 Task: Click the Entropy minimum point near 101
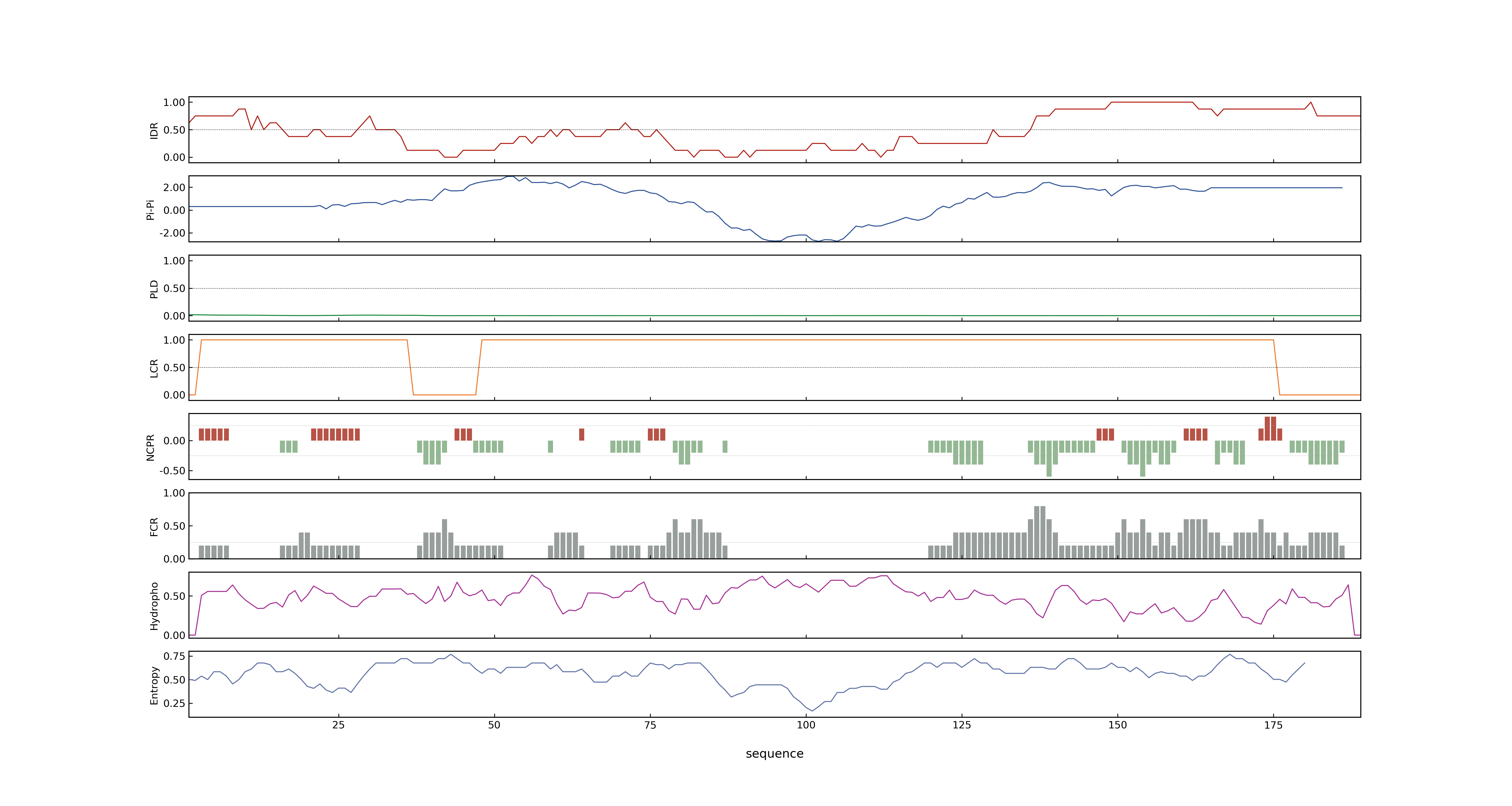pyautogui.click(x=812, y=711)
